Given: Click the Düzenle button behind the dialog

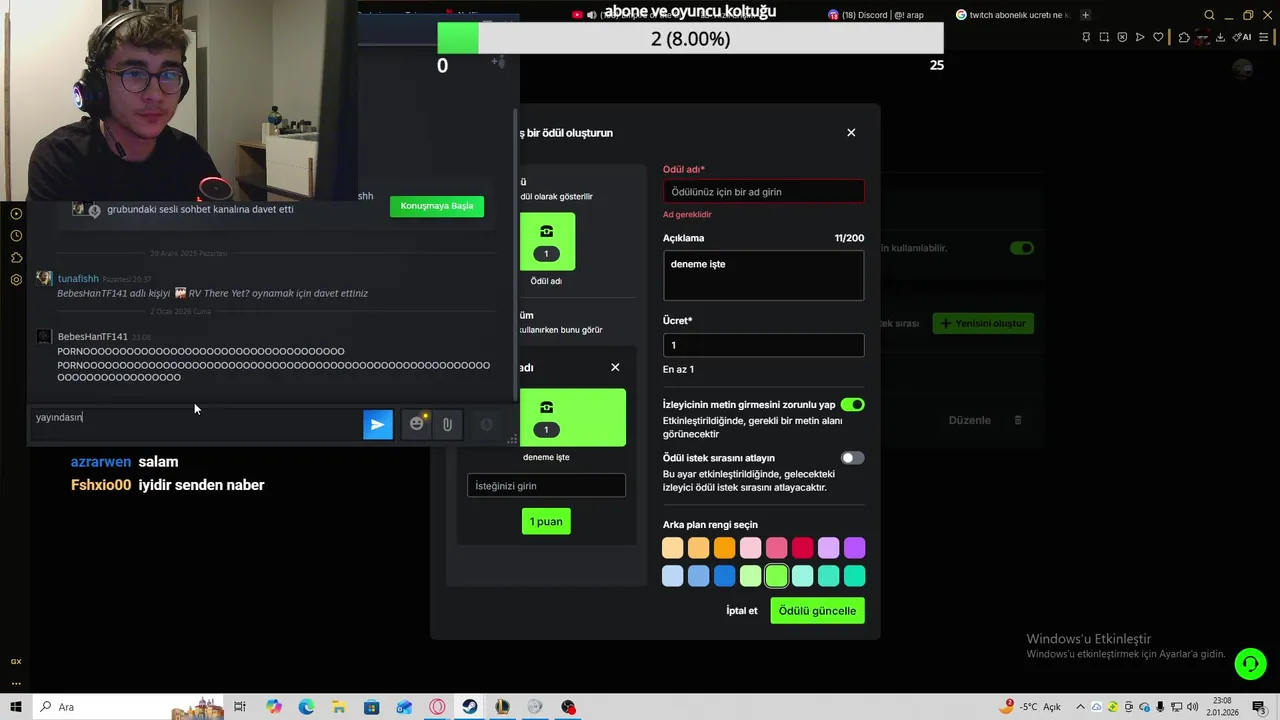Looking at the screenshot, I should (x=969, y=420).
